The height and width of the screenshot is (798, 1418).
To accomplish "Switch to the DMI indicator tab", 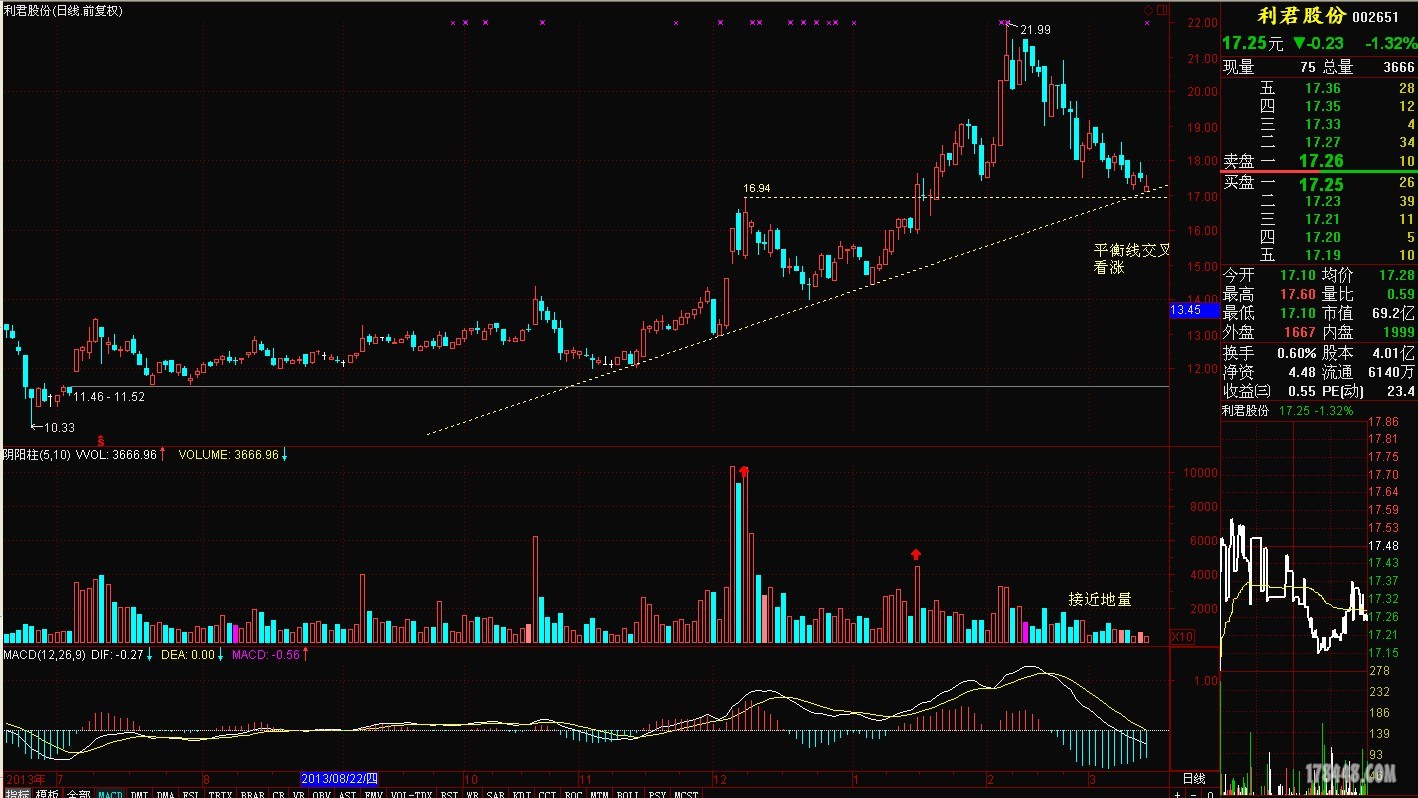I will coord(139,794).
